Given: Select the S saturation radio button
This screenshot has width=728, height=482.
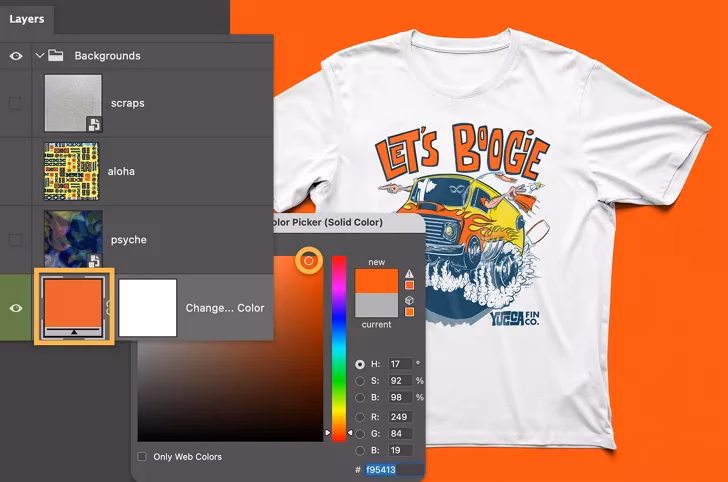Looking at the screenshot, I should pos(361,381).
